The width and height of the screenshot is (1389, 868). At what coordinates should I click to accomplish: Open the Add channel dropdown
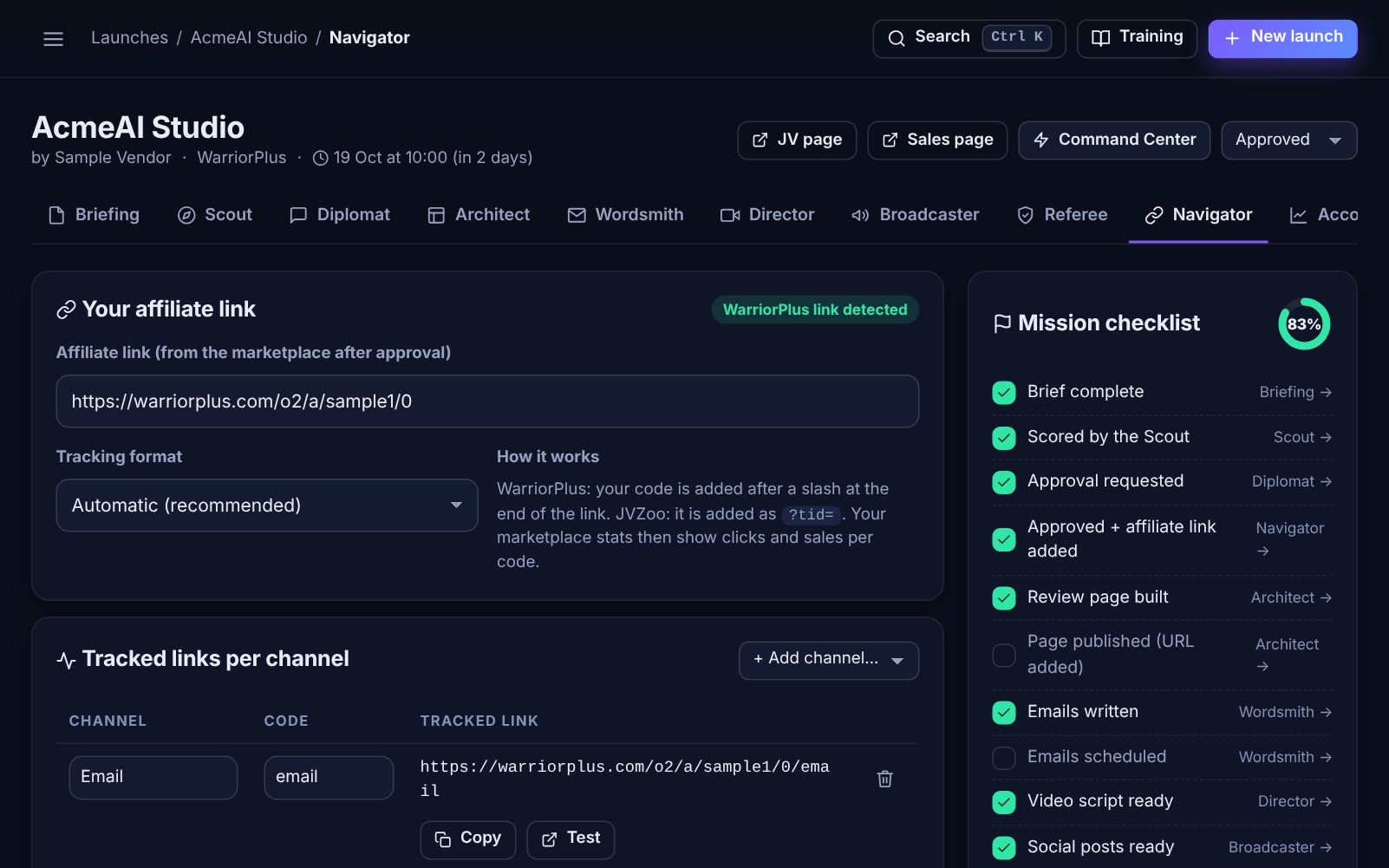point(829,660)
